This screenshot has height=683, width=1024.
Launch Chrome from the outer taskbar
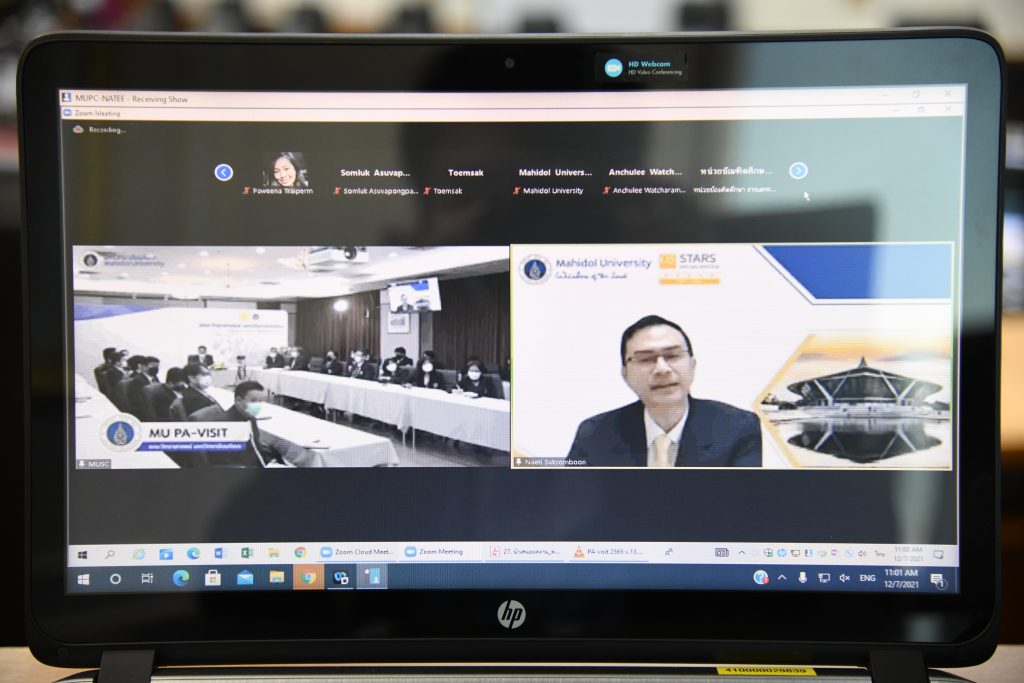point(309,578)
